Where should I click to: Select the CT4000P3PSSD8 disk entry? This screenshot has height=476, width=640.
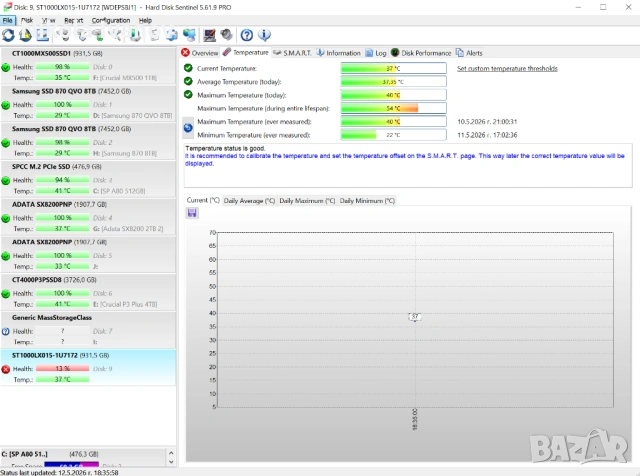[88, 292]
